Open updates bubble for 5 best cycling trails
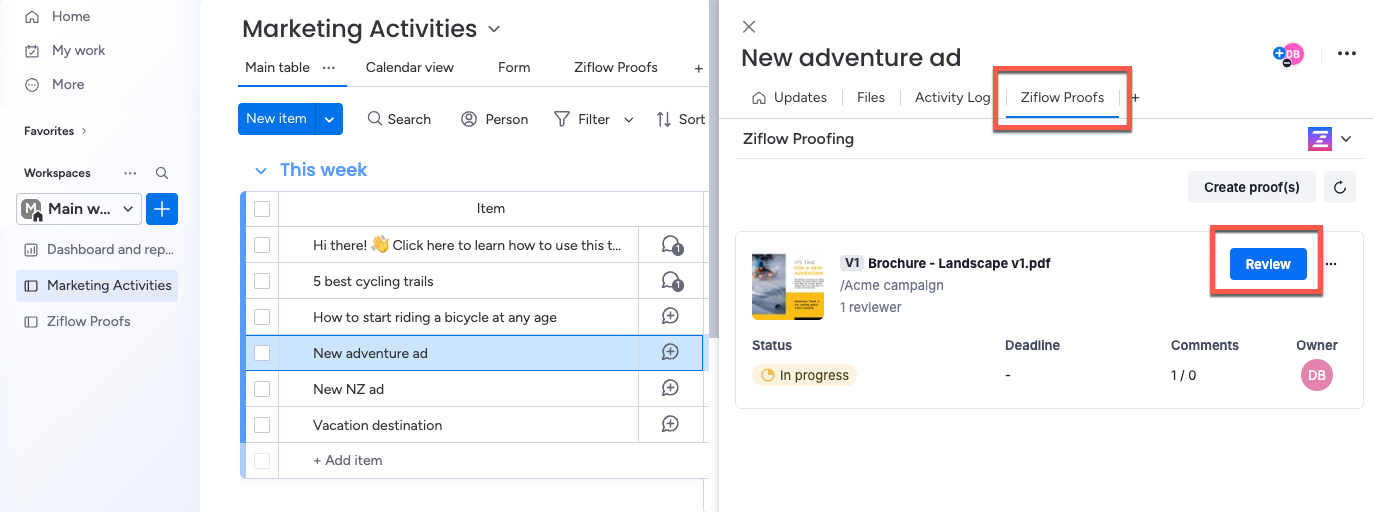Screen dimensions: 1373x512 (671, 282)
